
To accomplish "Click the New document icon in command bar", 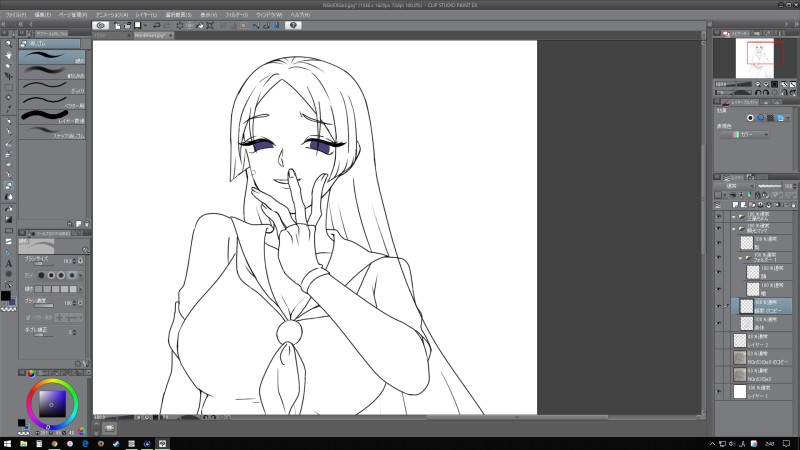I will 118,25.
